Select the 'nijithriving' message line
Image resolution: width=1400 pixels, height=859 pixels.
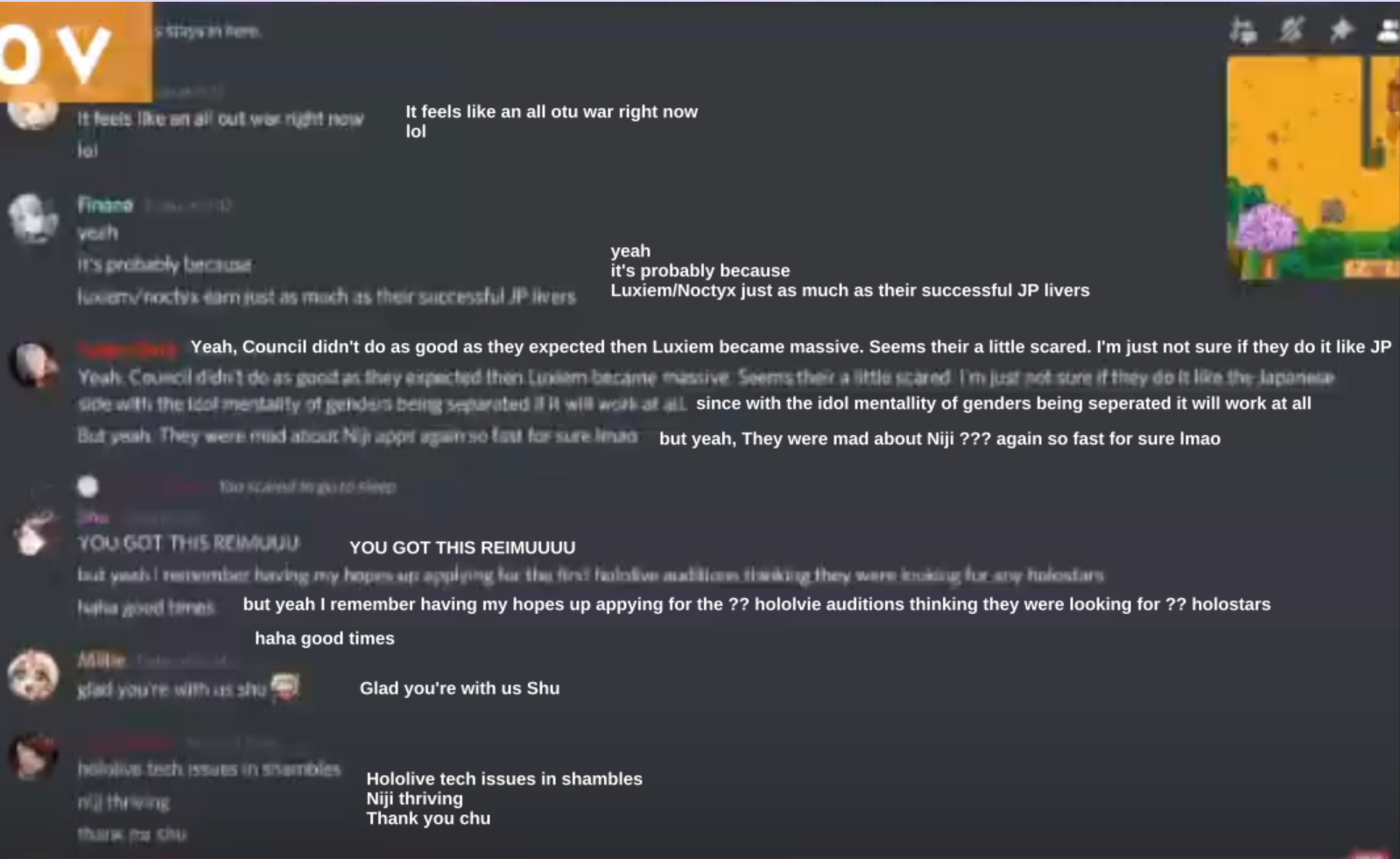coord(123,801)
